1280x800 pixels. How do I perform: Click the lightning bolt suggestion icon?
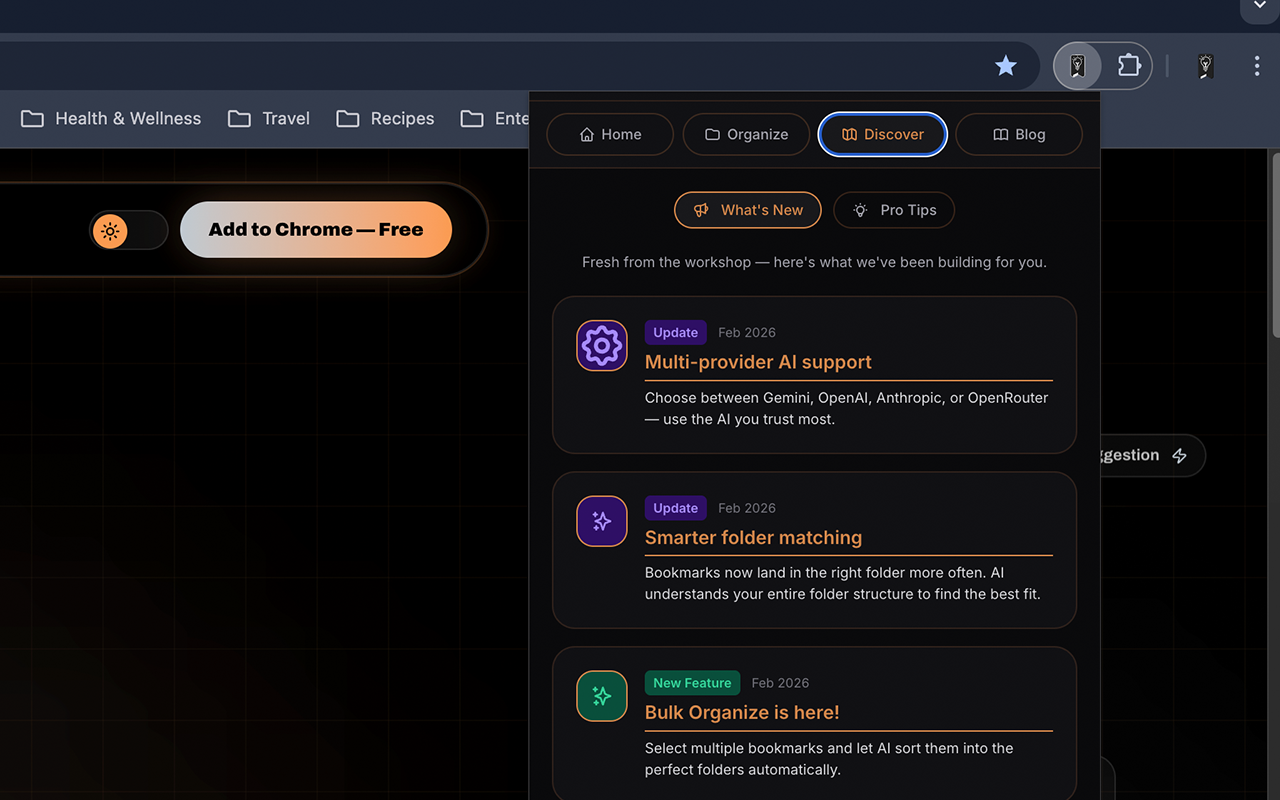tap(1180, 456)
